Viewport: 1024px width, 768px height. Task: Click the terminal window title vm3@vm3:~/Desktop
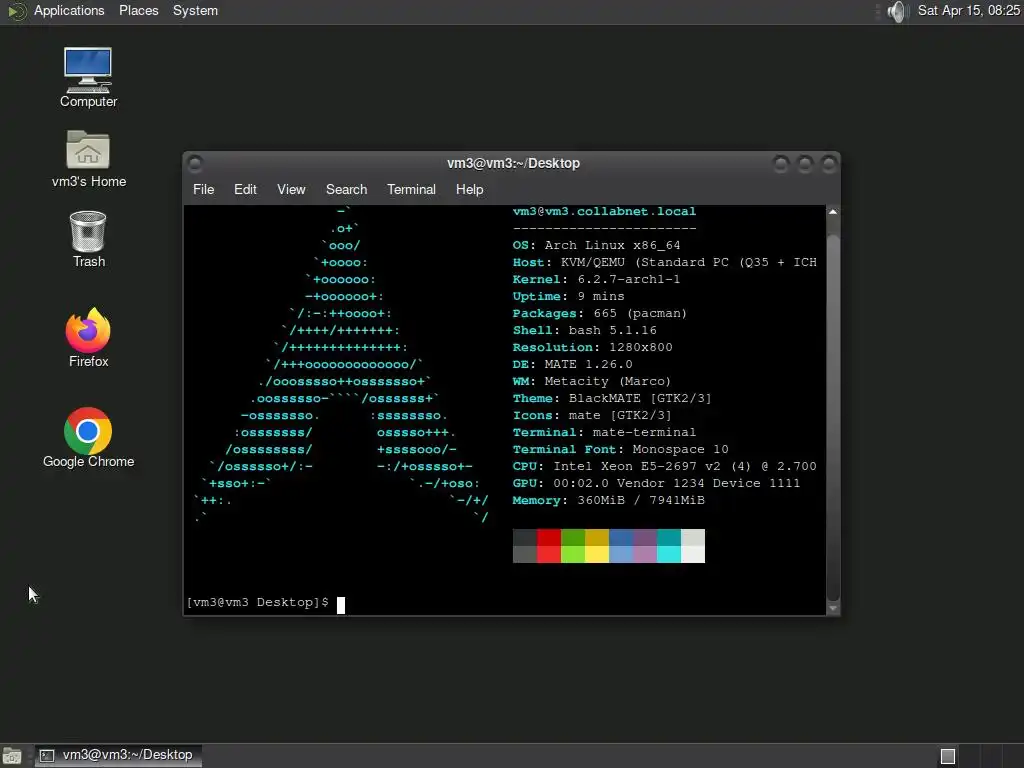coord(513,163)
